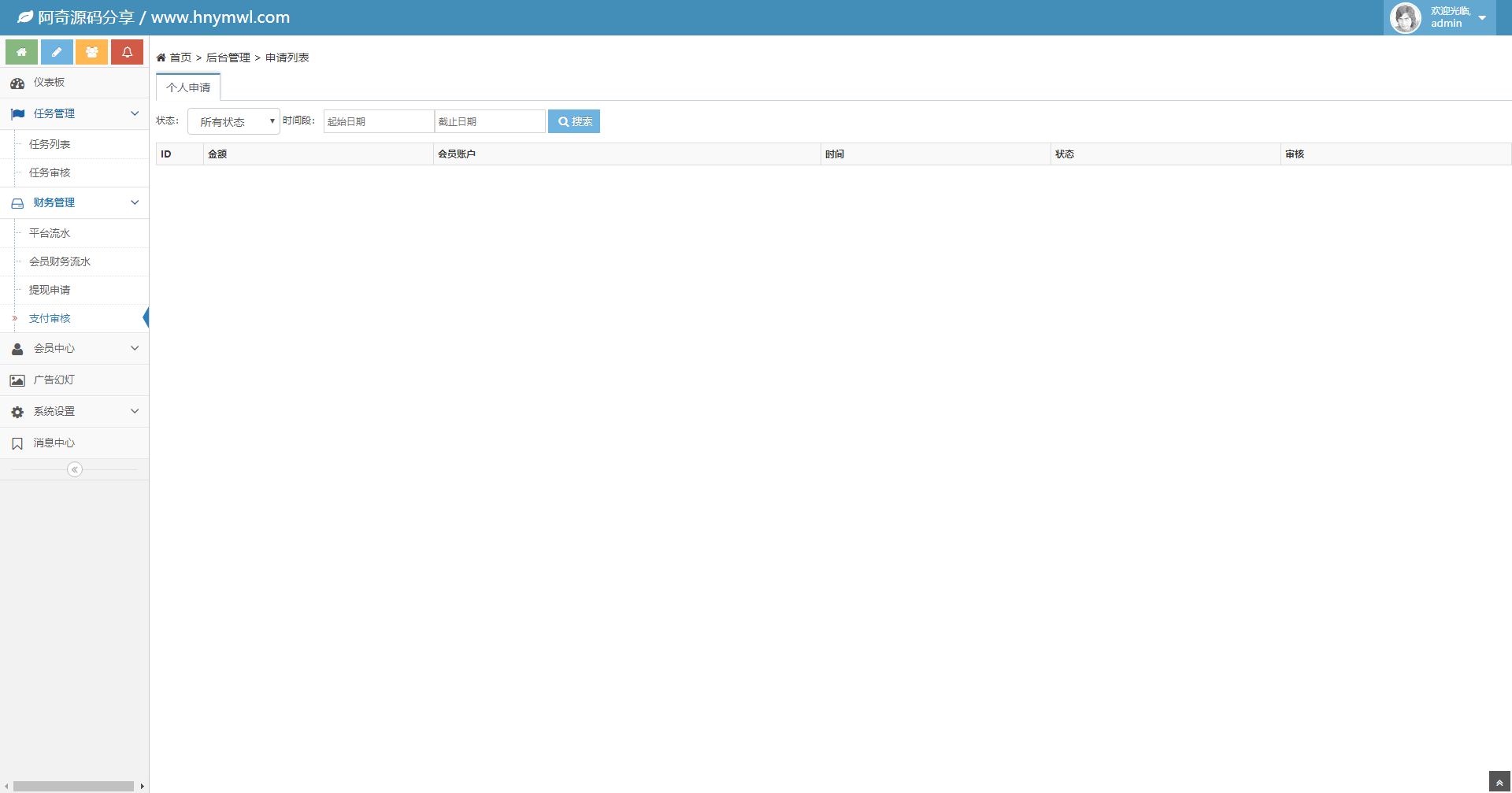This screenshot has width=1512, height=793.
Task: Click the sidebar horizontal scrollbar
Action: (73, 786)
